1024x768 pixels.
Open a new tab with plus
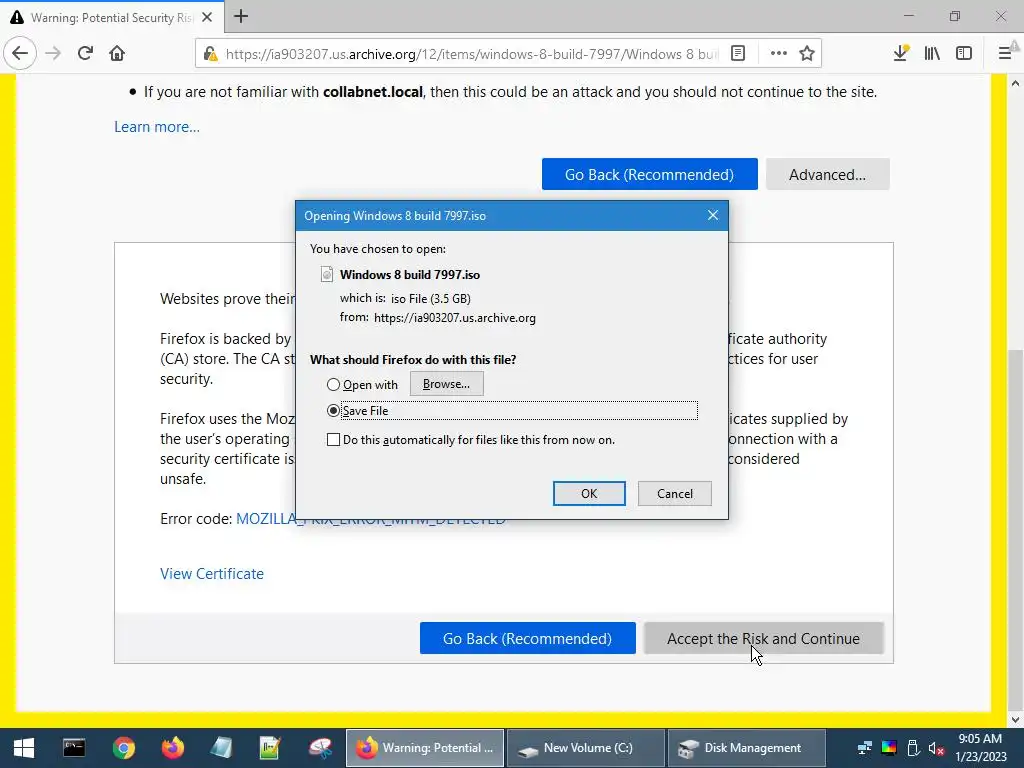coord(241,16)
